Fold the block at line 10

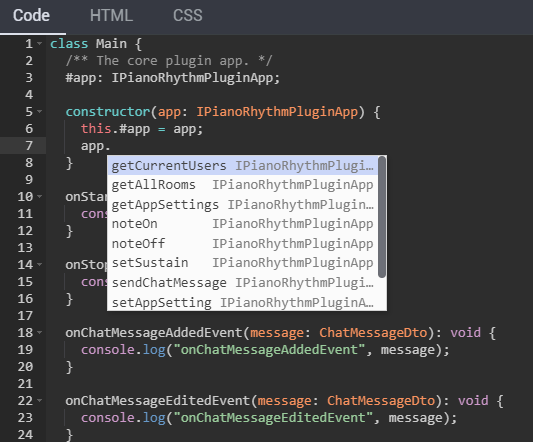click(x=40, y=197)
